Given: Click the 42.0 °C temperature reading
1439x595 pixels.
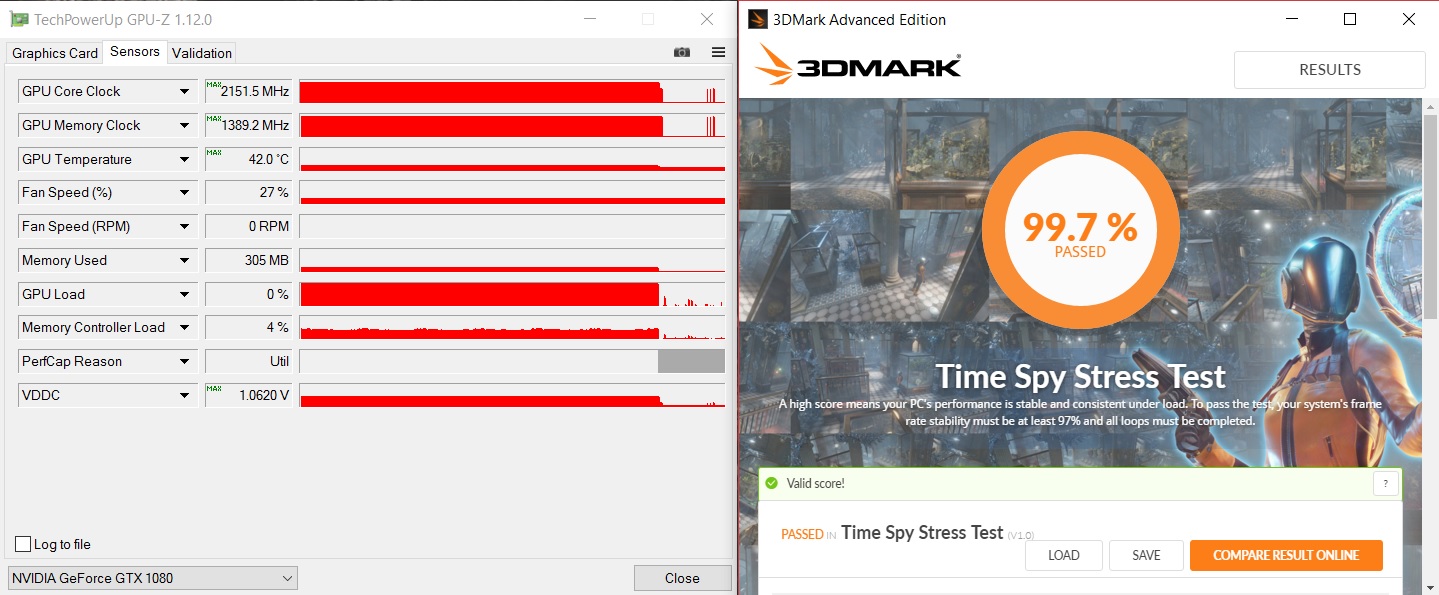Looking at the screenshot, I should tap(248, 159).
